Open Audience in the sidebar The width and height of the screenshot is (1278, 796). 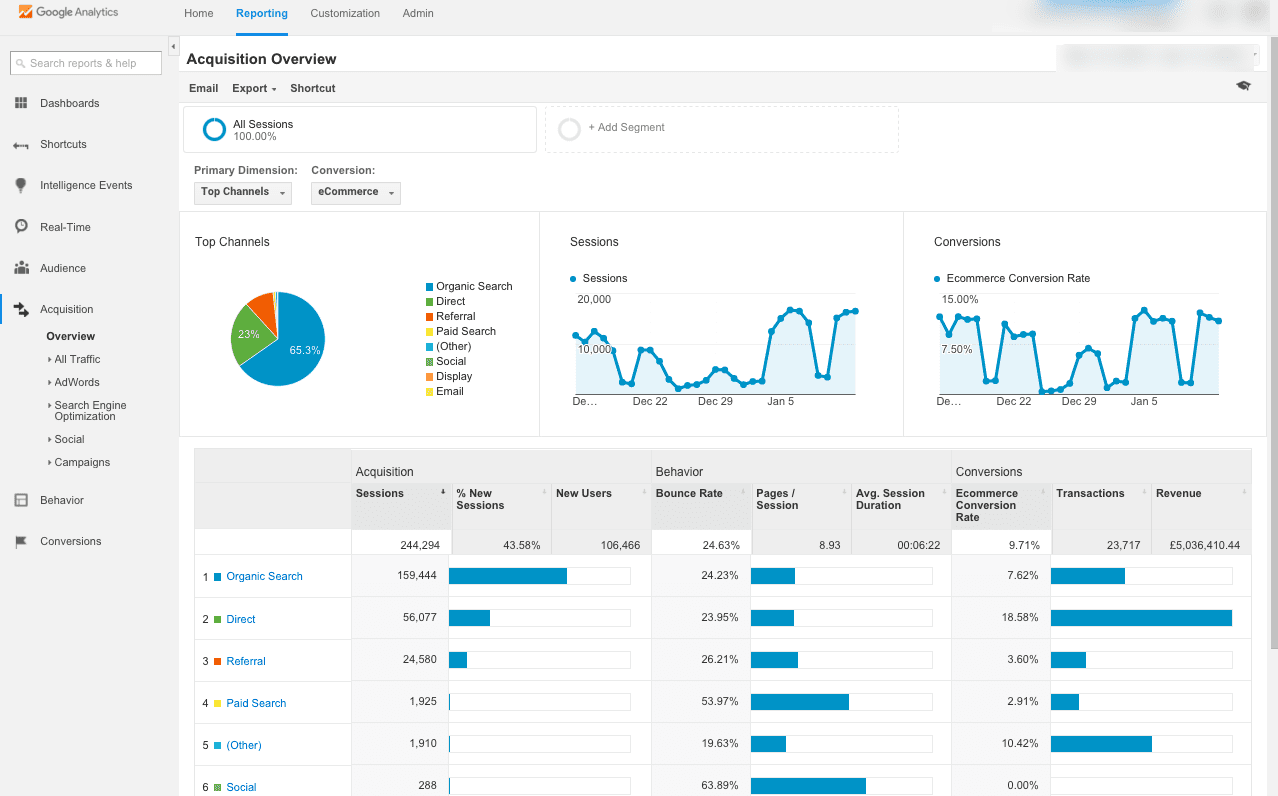63,268
